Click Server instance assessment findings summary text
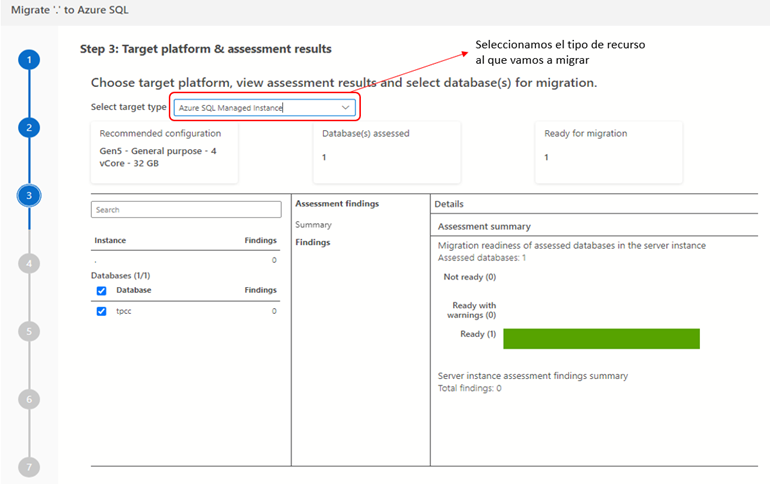Viewport: 770px width, 484px height. click(x=533, y=376)
